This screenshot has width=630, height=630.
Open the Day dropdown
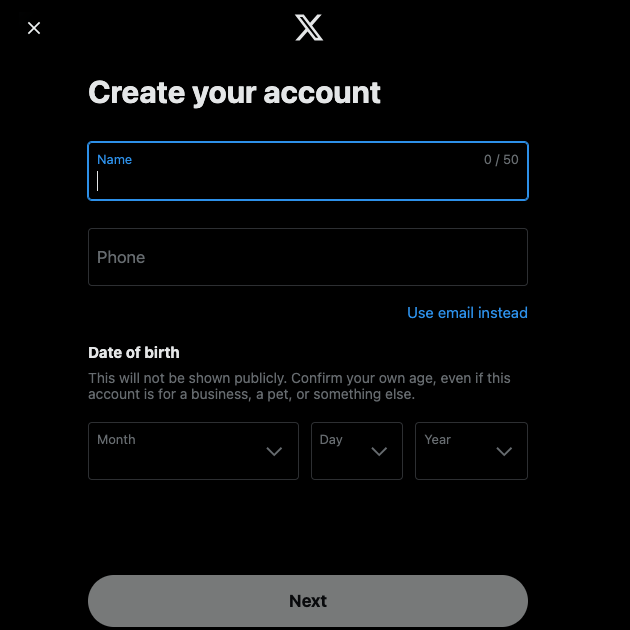pyautogui.click(x=357, y=451)
